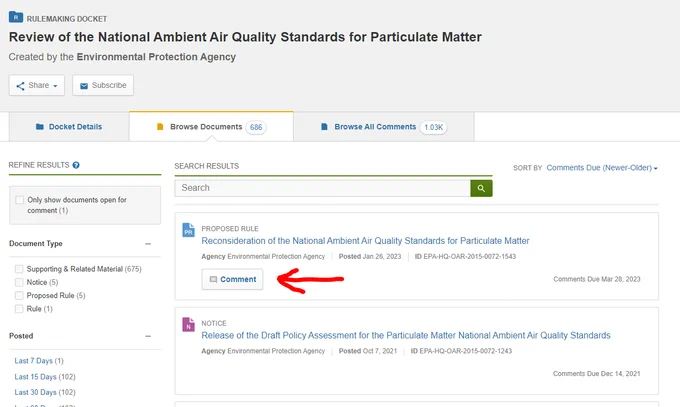Click ID EPA-HQ-OAR-2015-0072-1543 text
The width and height of the screenshot is (680, 407).
coord(465,256)
